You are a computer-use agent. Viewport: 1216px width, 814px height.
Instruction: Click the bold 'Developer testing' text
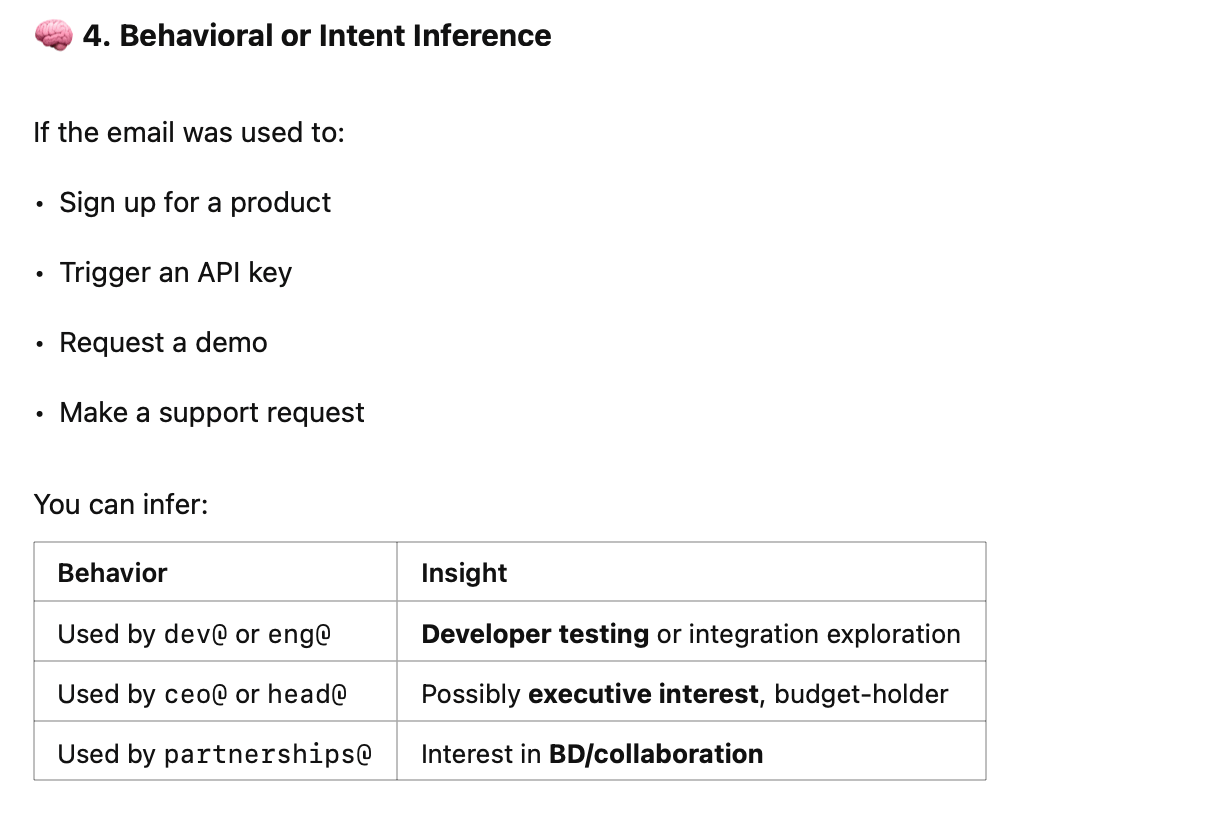pos(535,634)
